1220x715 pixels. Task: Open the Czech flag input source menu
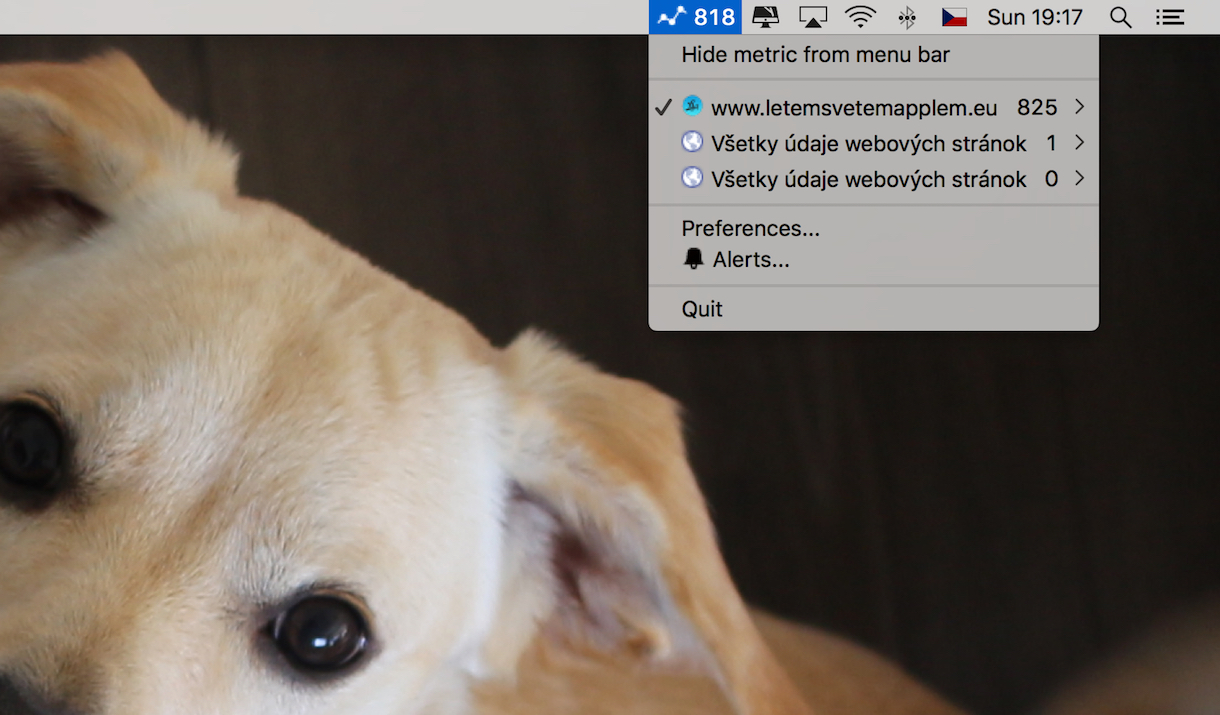954,17
